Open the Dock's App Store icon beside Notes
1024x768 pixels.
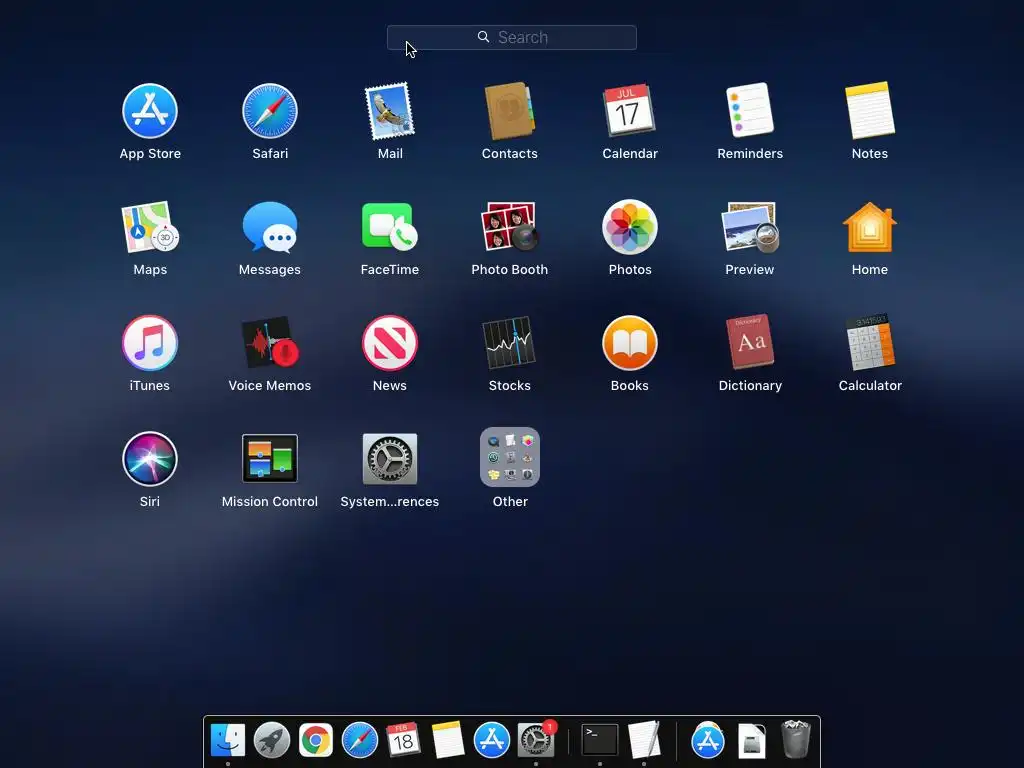tap(492, 741)
